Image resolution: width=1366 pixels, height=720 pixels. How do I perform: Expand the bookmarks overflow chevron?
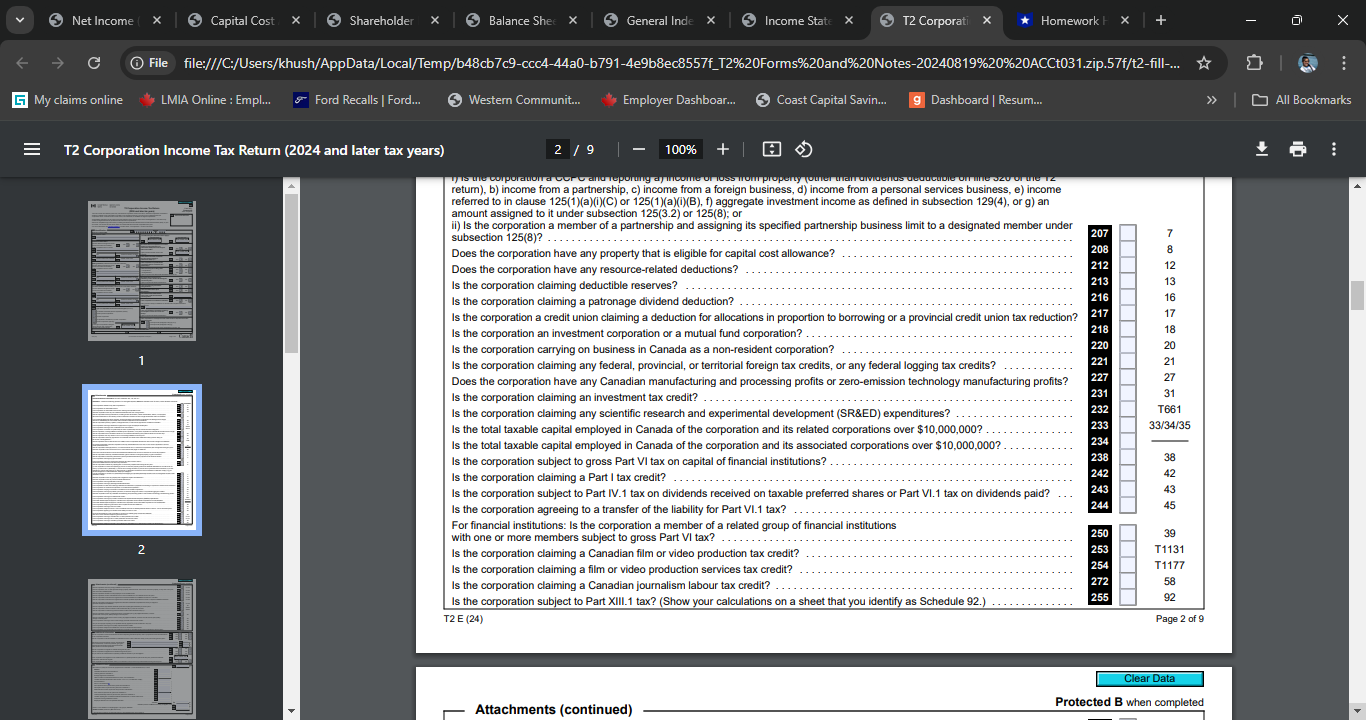tap(1212, 100)
